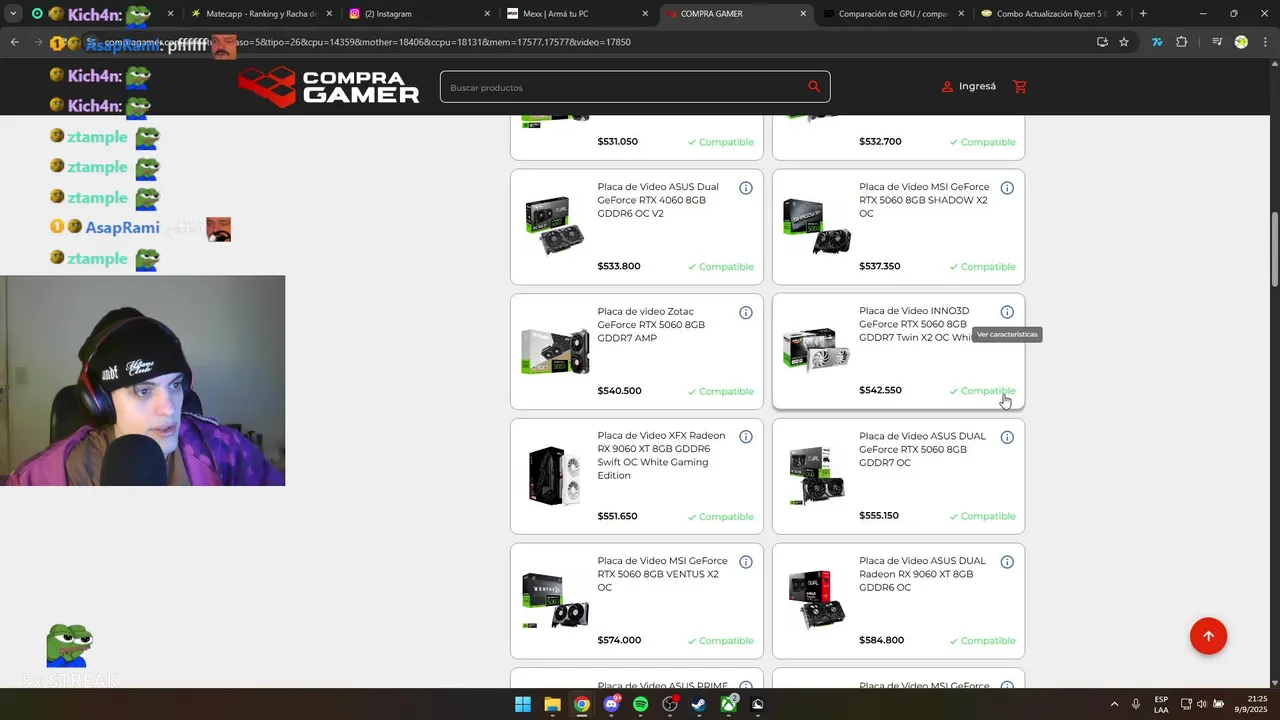Image resolution: width=1280 pixels, height=720 pixels.
Task: Open File Explorer from taskbar
Action: [x=552, y=704]
